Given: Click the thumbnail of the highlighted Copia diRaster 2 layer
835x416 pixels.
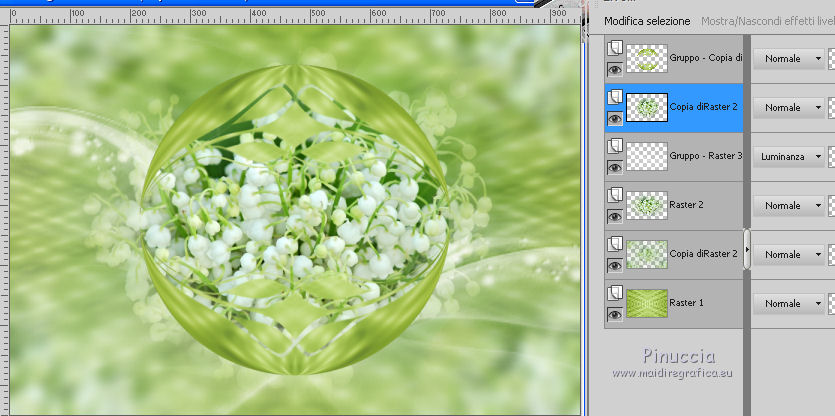Looking at the screenshot, I should click(646, 107).
